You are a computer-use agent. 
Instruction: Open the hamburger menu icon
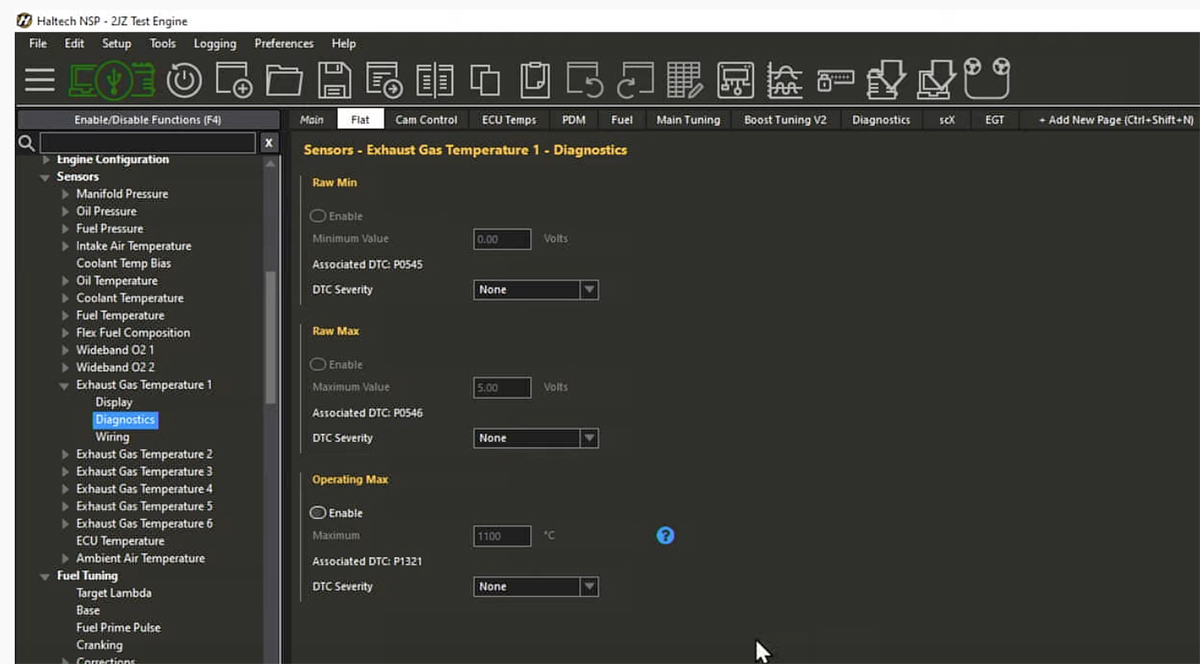click(x=40, y=80)
